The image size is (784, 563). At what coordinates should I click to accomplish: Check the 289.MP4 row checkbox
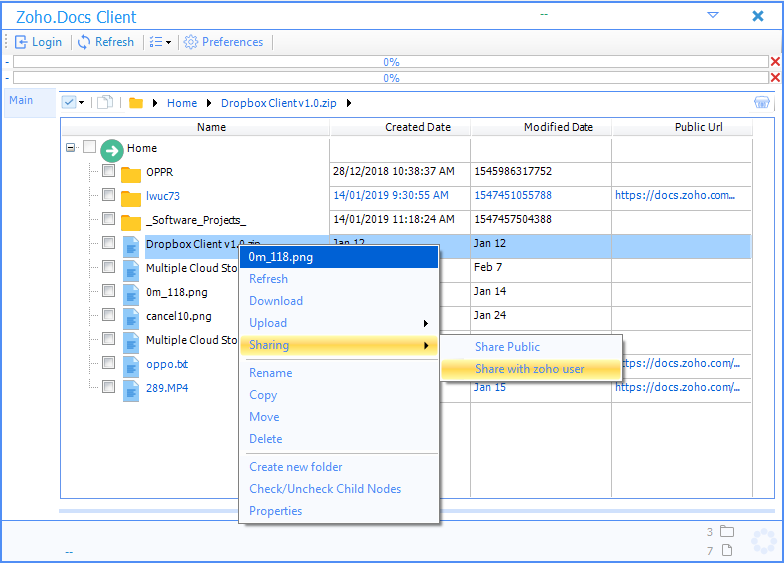(x=108, y=386)
